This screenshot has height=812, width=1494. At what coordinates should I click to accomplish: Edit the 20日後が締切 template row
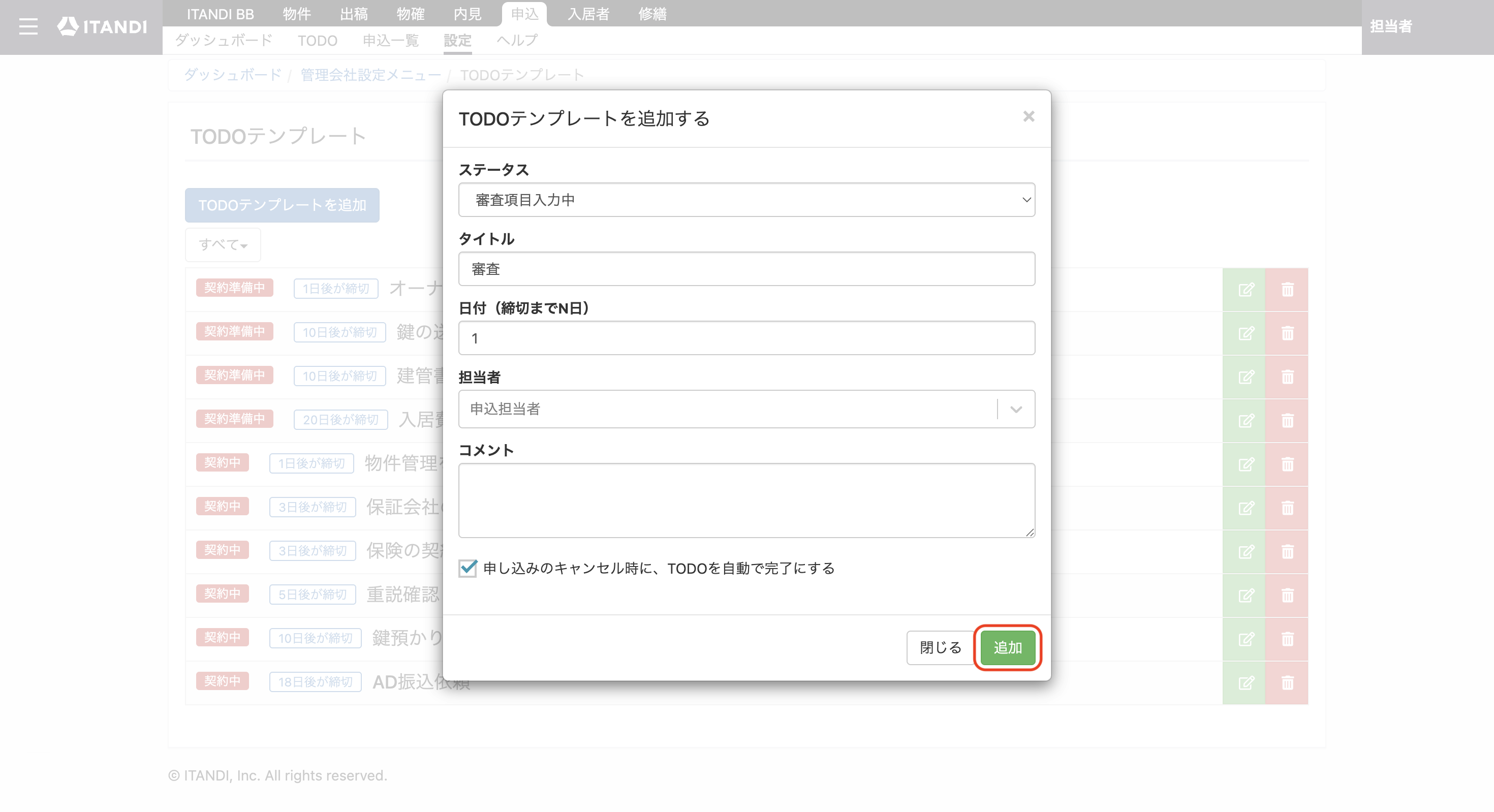(1244, 421)
